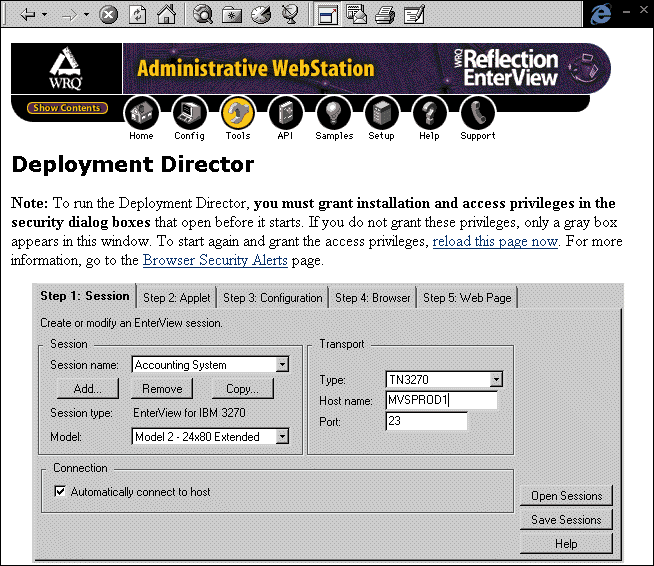Click in the Port field

pyautogui.click(x=426, y=421)
